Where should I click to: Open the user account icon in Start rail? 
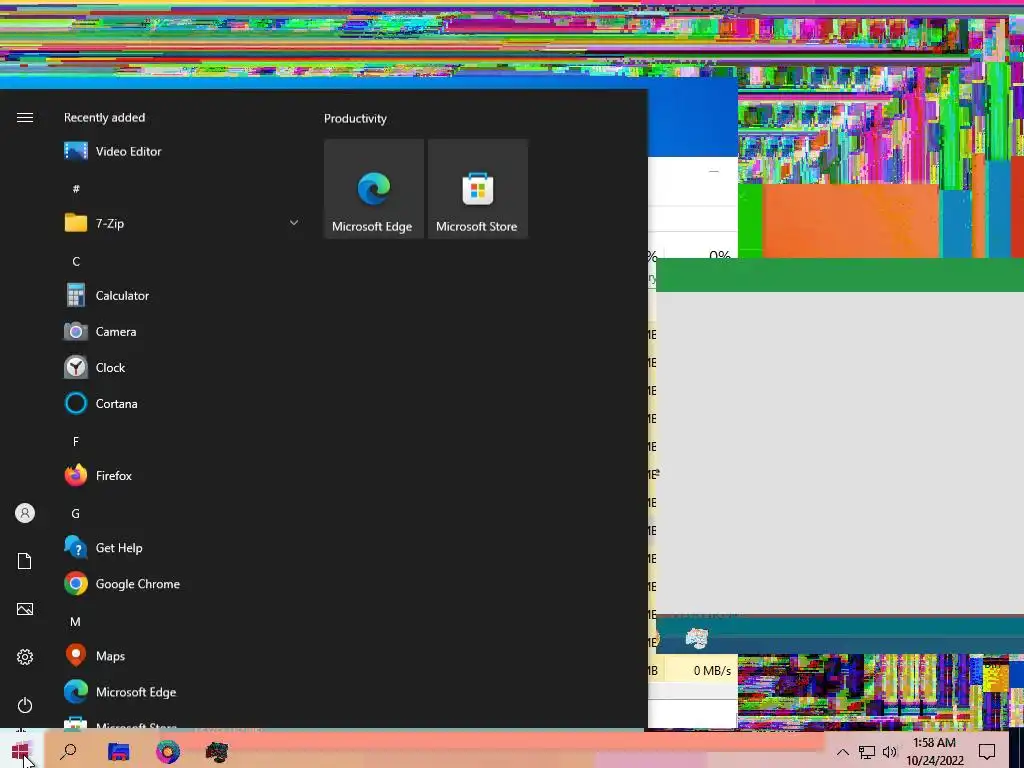point(25,513)
